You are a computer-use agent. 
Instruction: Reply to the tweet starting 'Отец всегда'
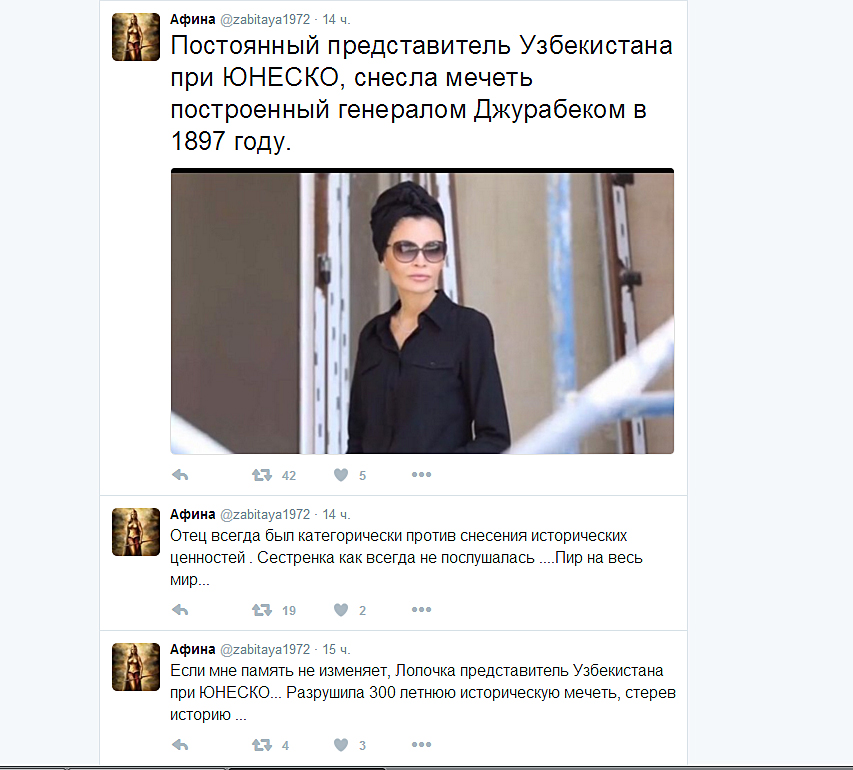(180, 610)
